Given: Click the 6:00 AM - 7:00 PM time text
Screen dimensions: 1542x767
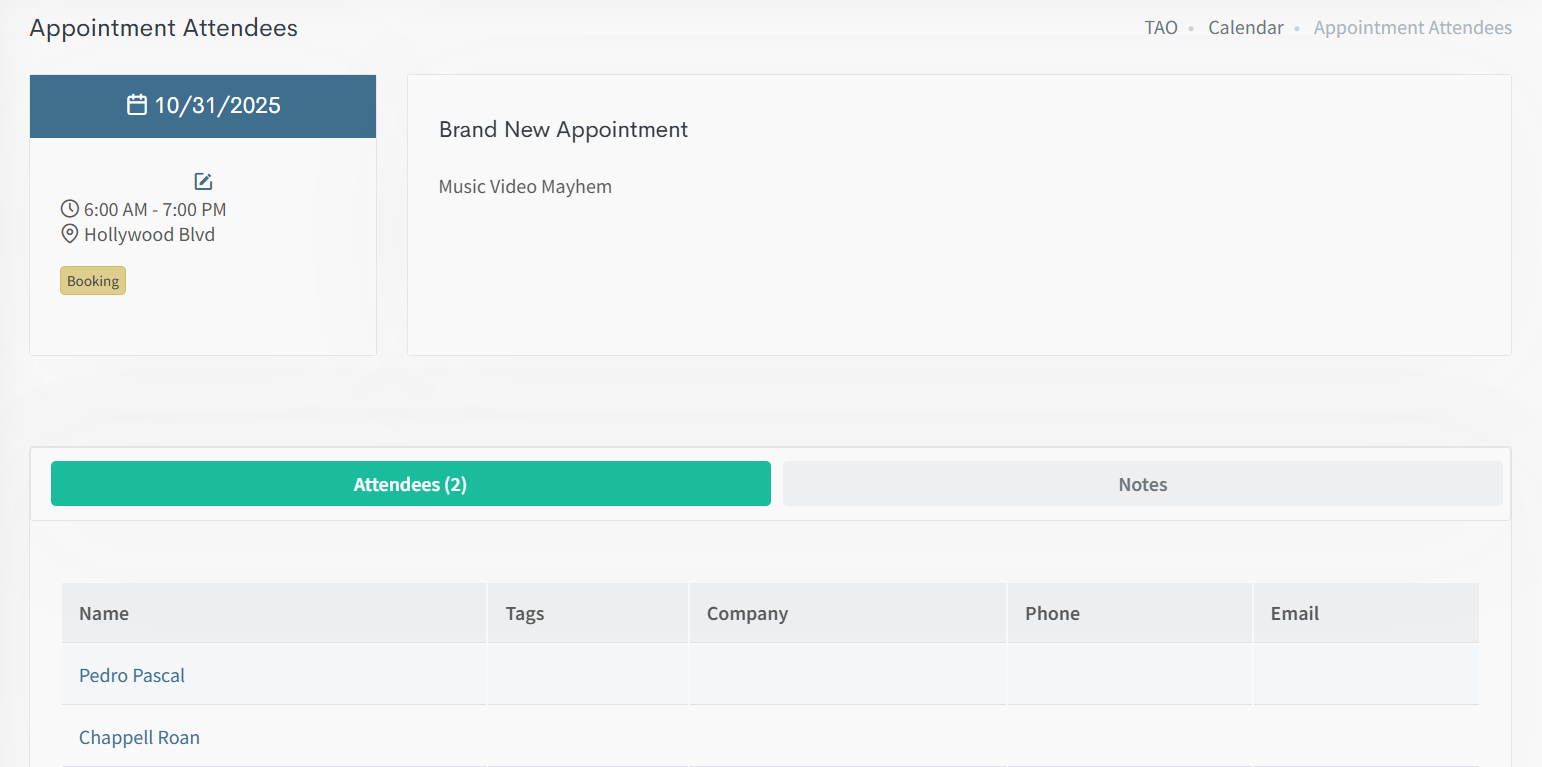Looking at the screenshot, I should [155, 209].
